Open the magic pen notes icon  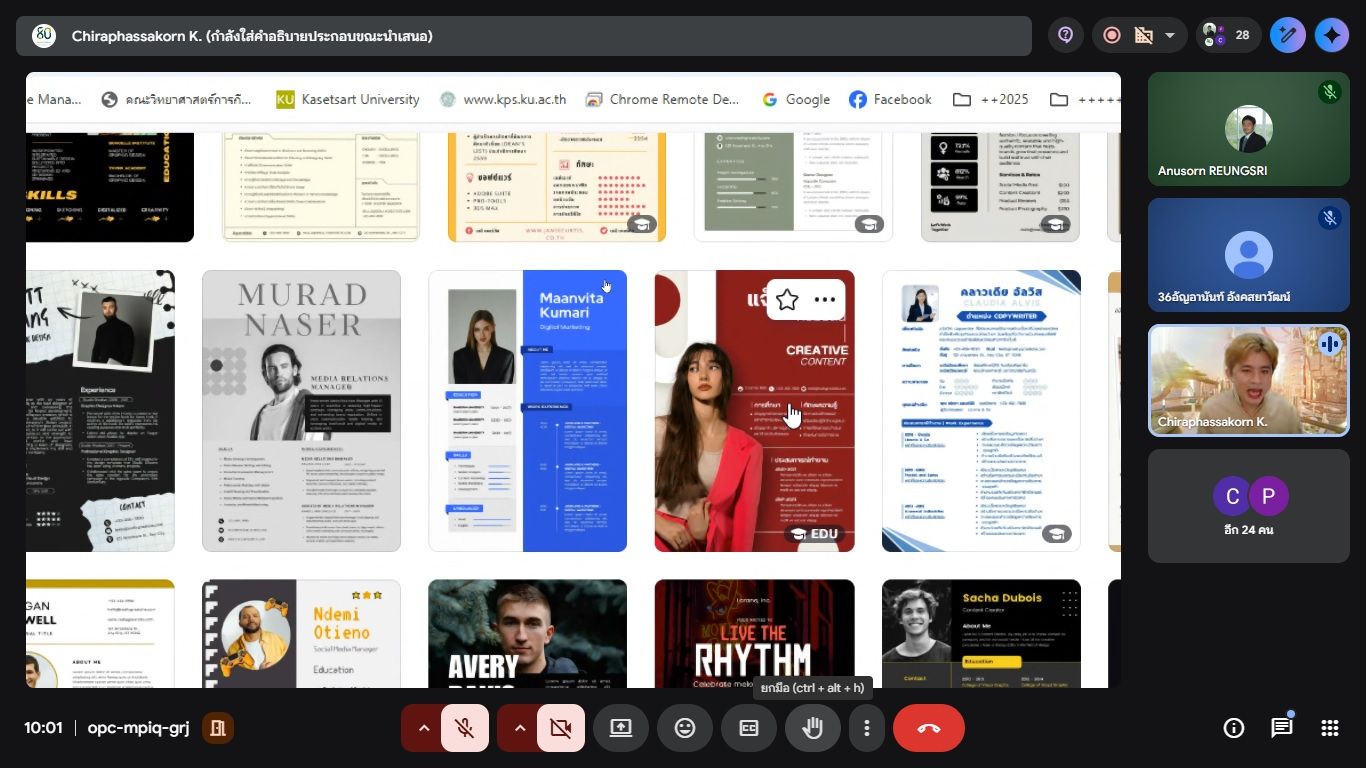(1288, 35)
